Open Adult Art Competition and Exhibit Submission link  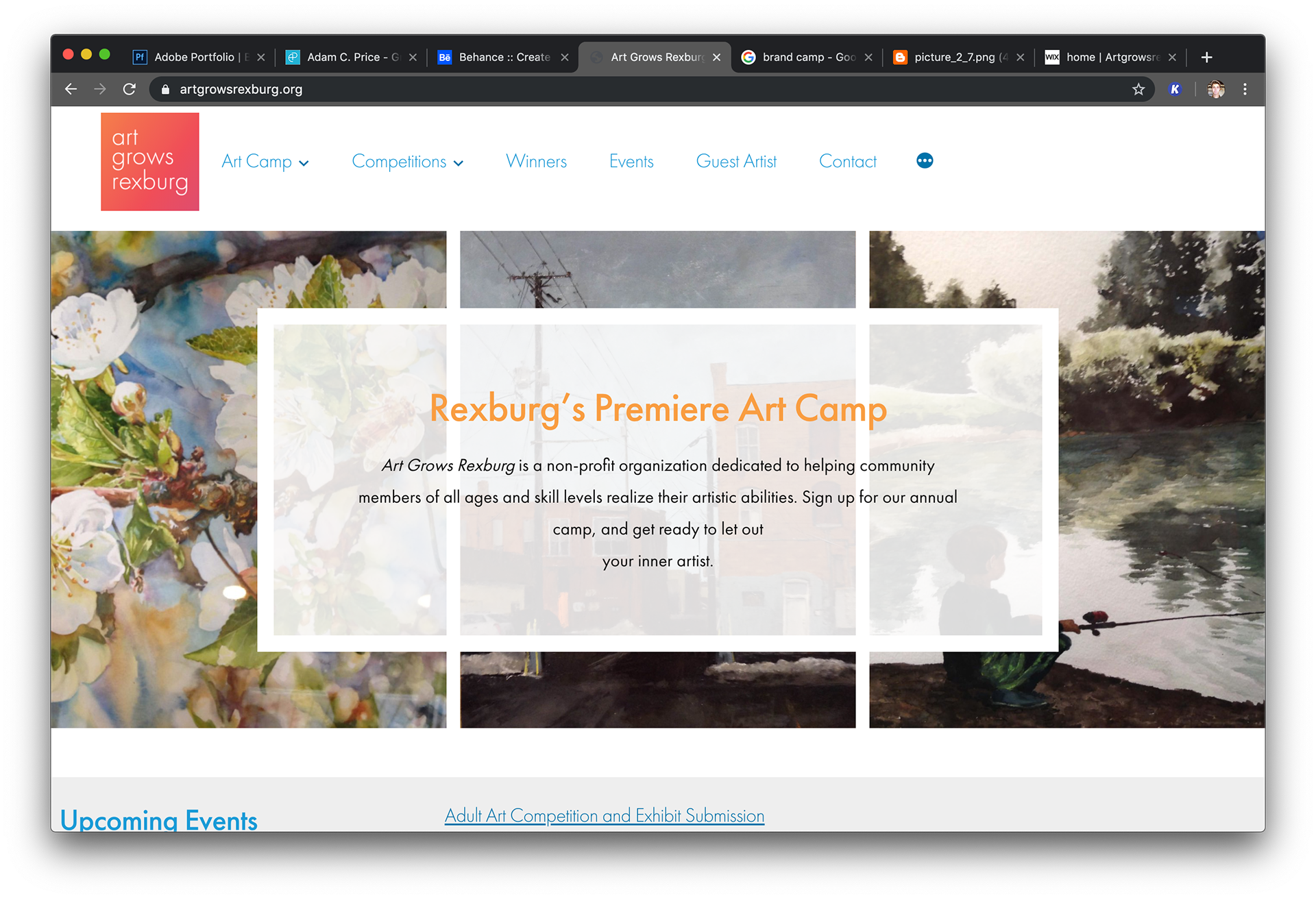tap(605, 815)
